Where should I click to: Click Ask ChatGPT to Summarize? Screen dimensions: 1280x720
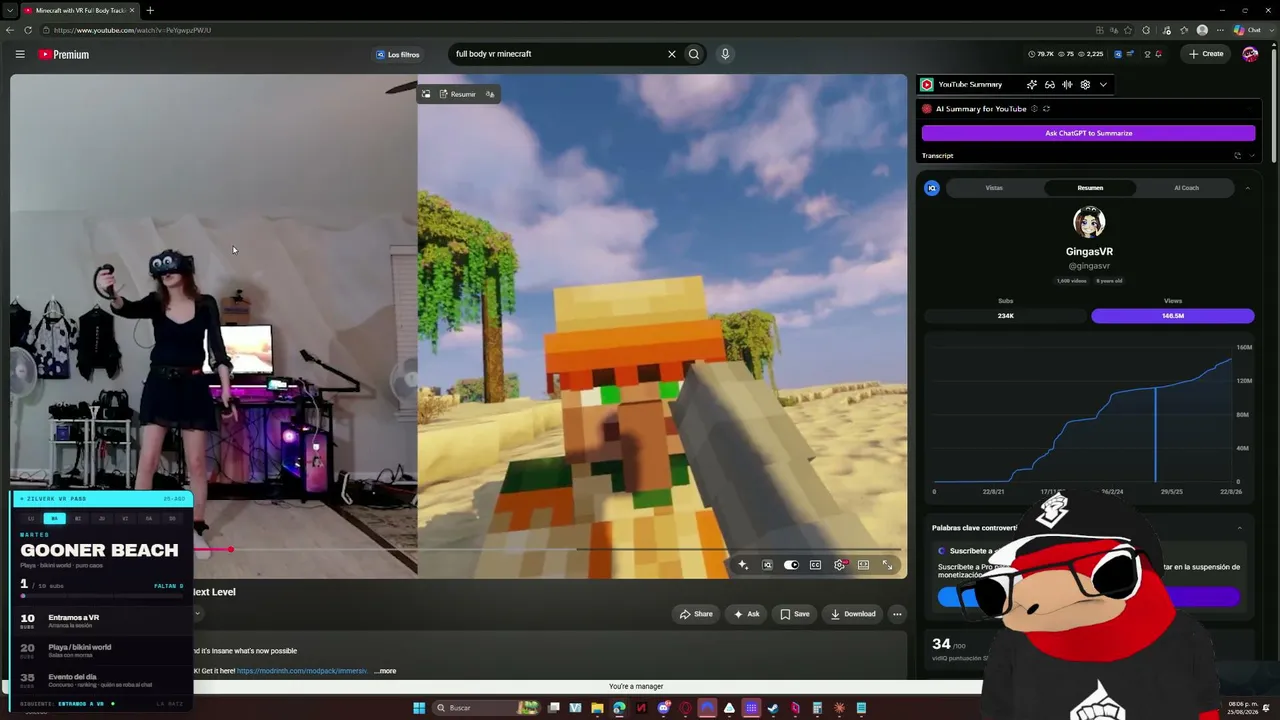pyautogui.click(x=1088, y=133)
